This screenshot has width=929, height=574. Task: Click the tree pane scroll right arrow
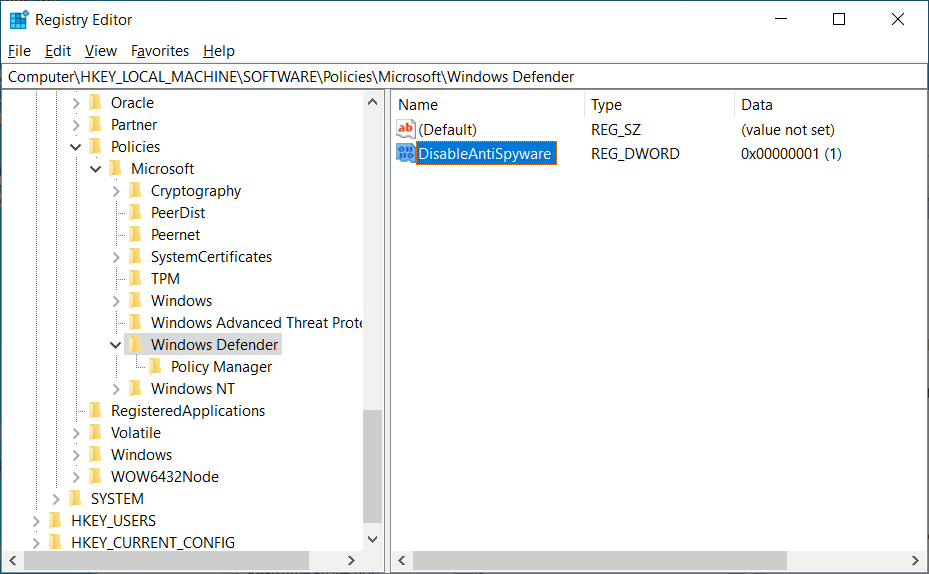[351, 560]
